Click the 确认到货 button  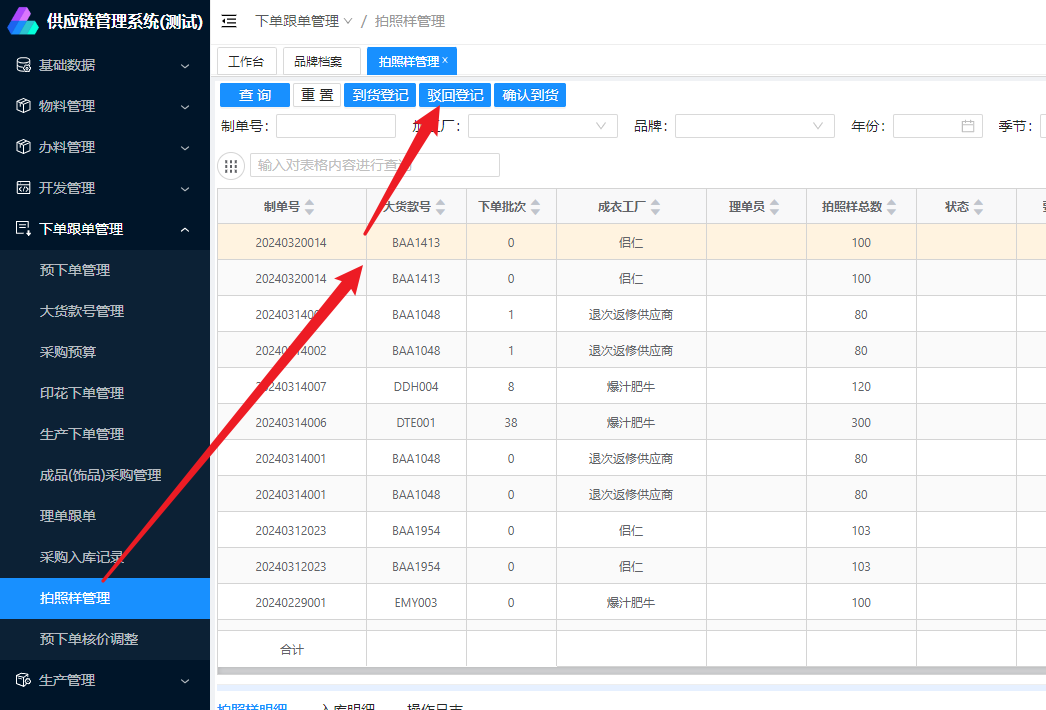pyautogui.click(x=530, y=95)
